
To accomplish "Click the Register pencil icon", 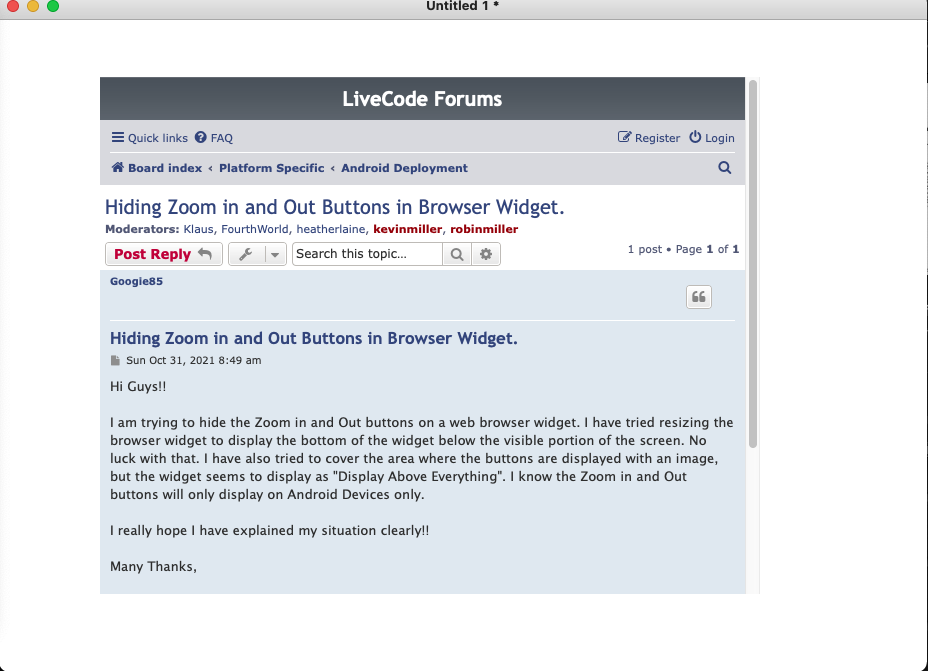I will [x=624, y=137].
